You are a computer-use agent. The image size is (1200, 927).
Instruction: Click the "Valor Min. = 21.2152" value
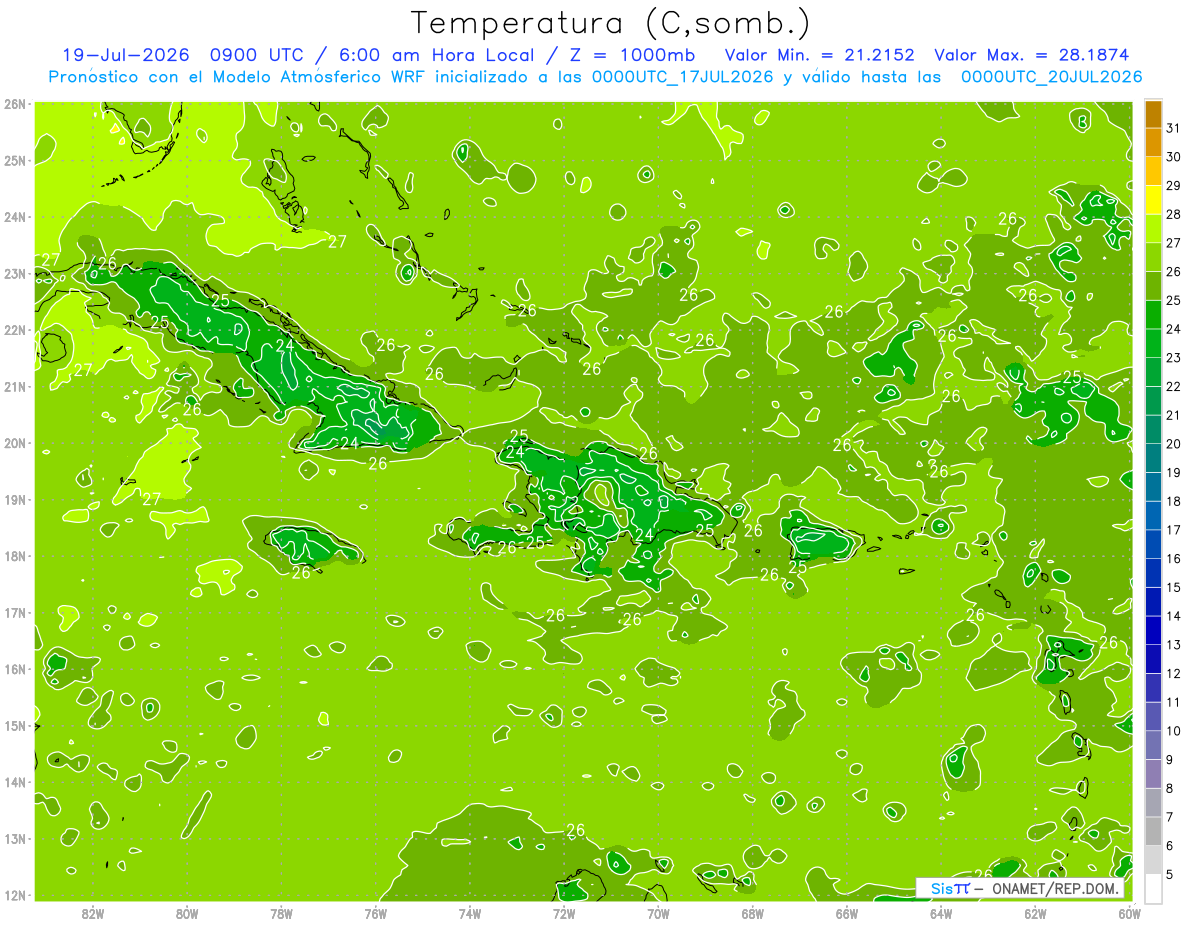[x=820, y=55]
